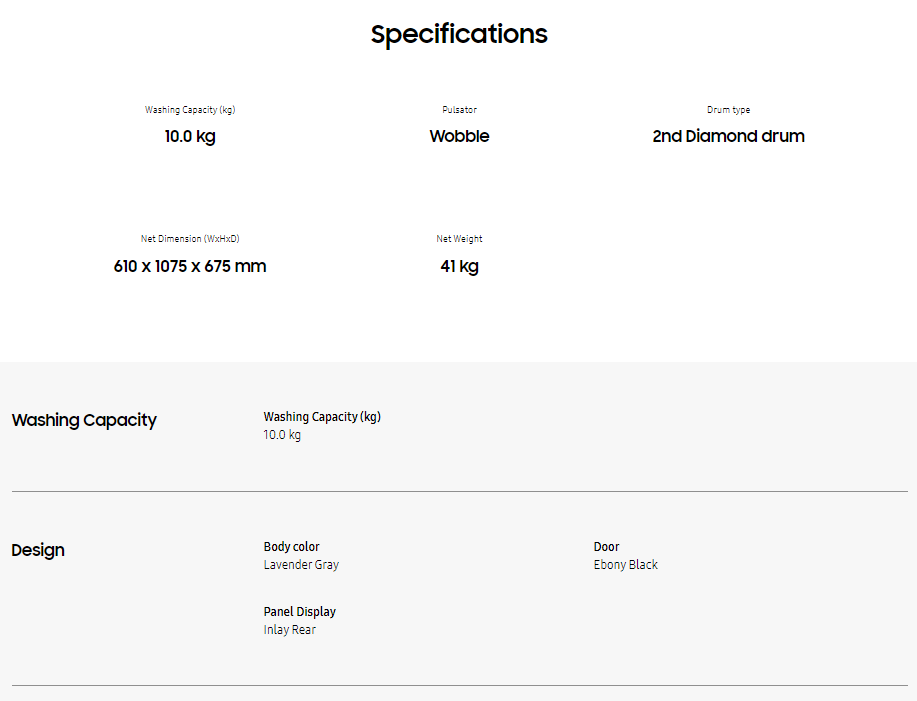Screen dimensions: 917x701
Task: Select the 610 x 1075 x 675 mm value
Action: 190,266
